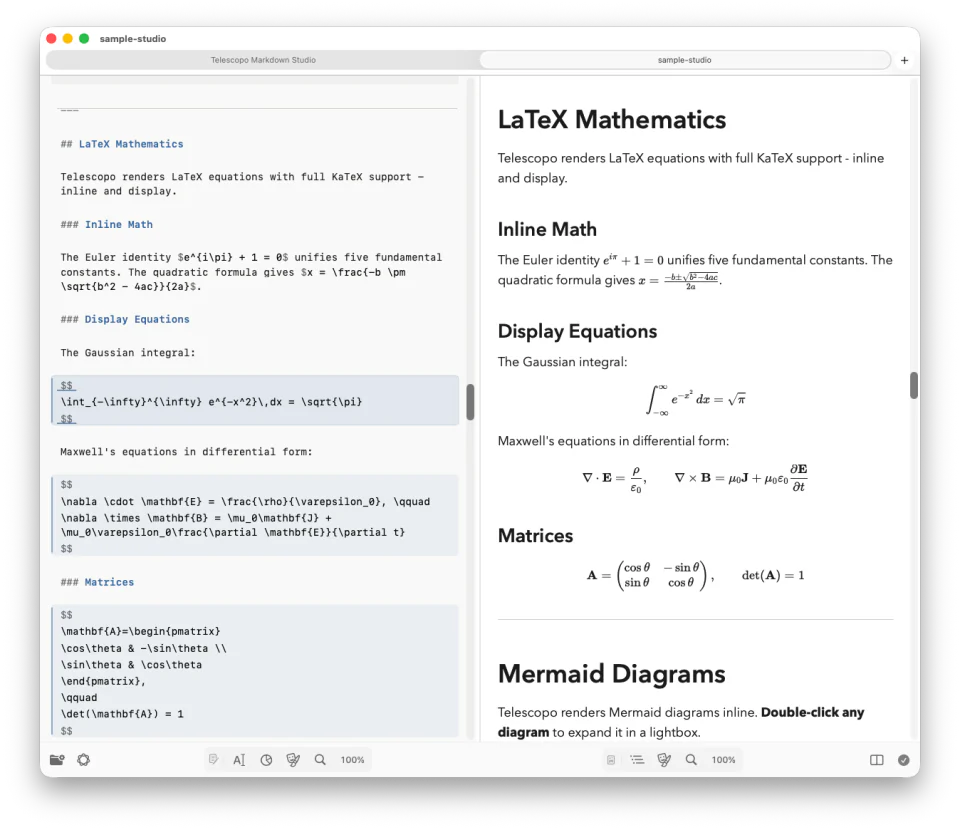Click the 'Matrices' preview heading

[535, 536]
